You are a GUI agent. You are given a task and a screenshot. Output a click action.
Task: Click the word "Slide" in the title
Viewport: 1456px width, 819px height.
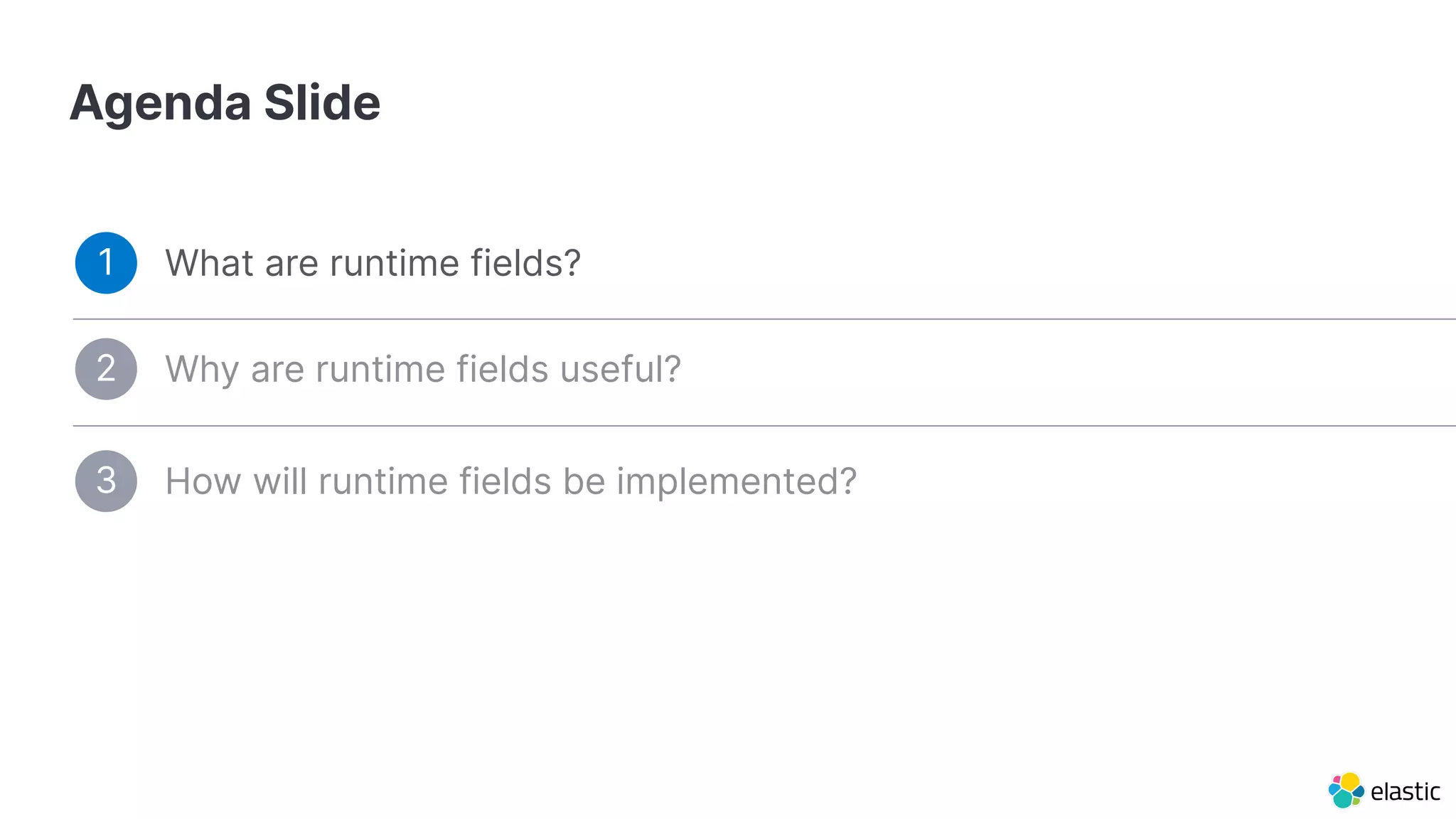click(322, 102)
